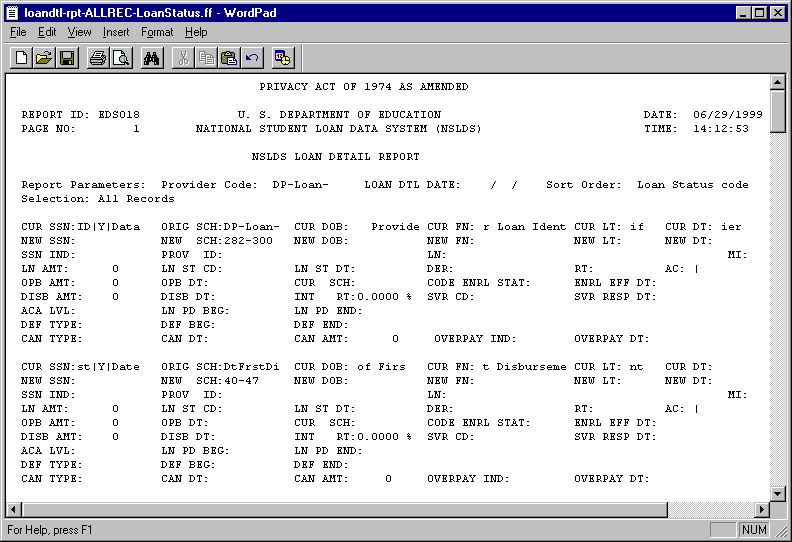The height and width of the screenshot is (542, 792).
Task: Click the horizontal scrollbar left arrow
Action: click(14, 510)
